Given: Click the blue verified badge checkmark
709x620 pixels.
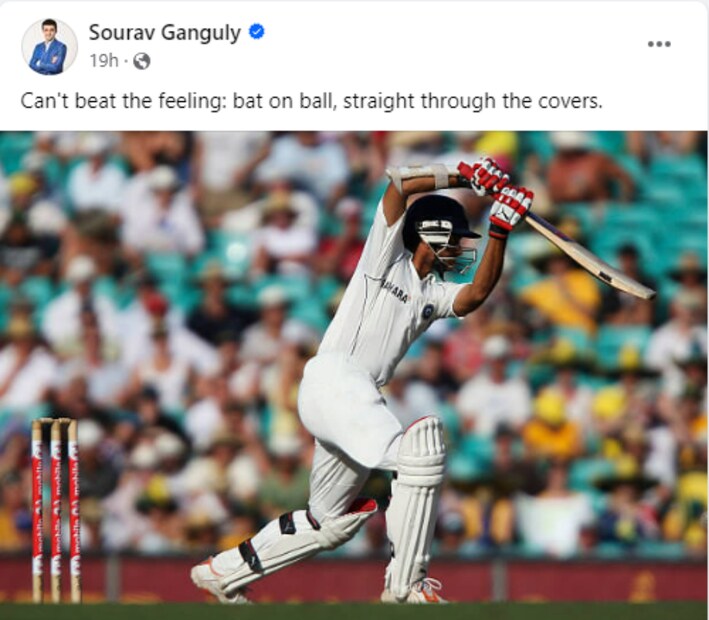Looking at the screenshot, I should coord(257,32).
